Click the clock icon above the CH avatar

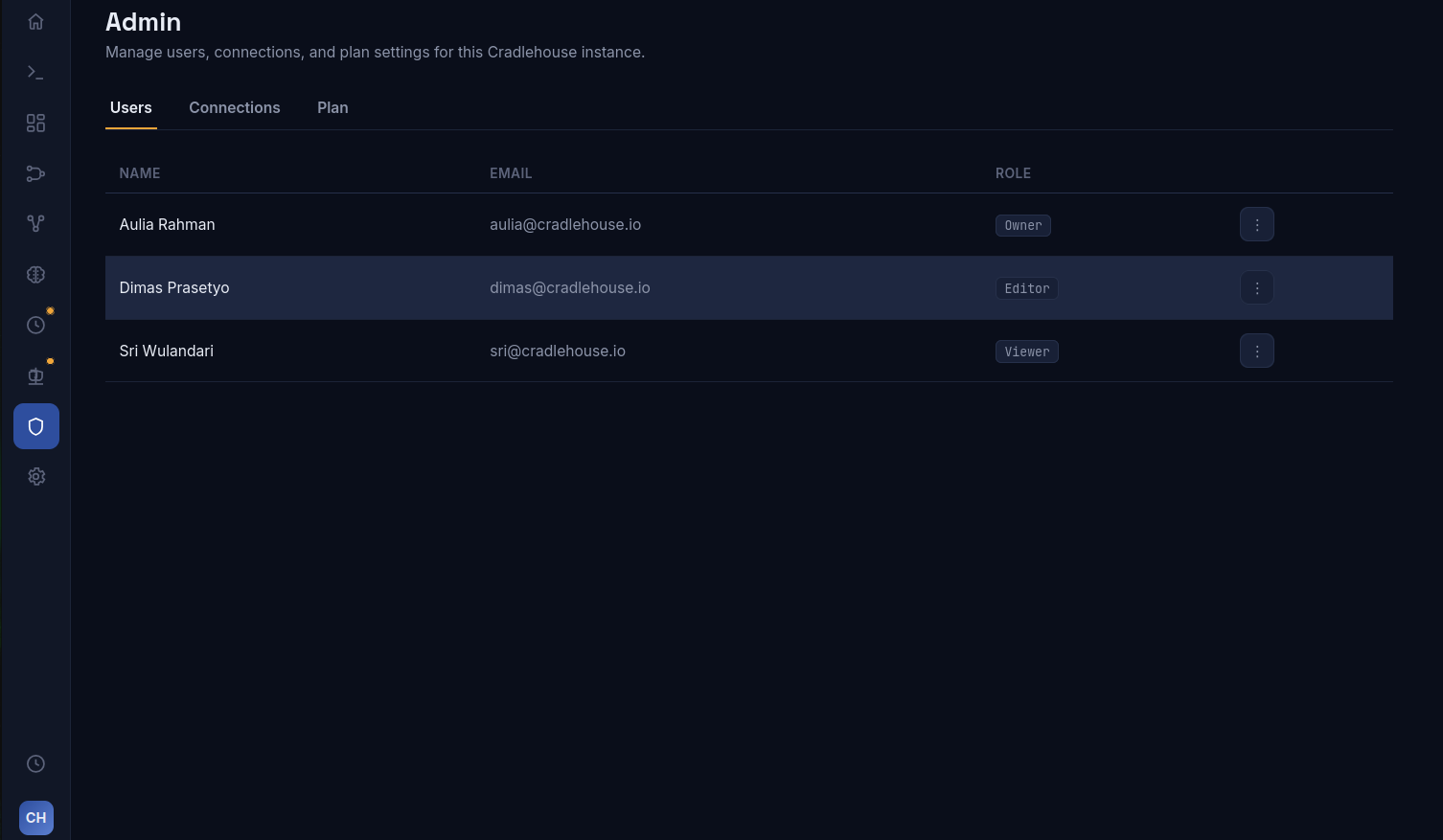(35, 763)
